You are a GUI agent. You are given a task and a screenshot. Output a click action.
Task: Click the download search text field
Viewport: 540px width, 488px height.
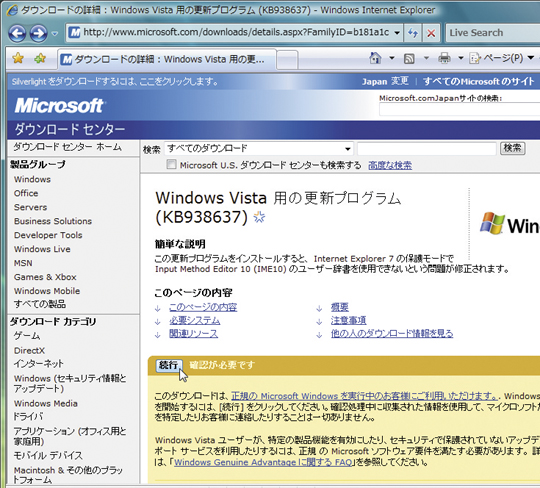coord(427,149)
